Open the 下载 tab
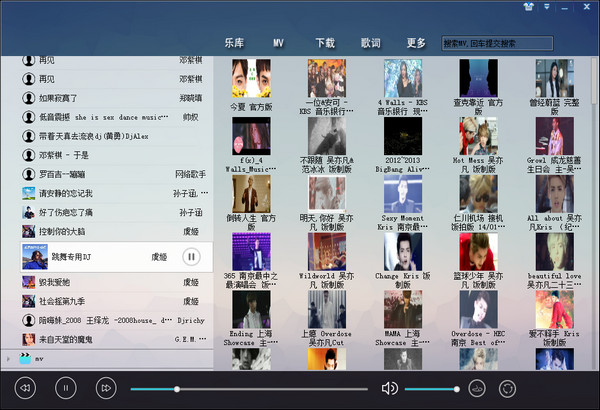The width and height of the screenshot is (600, 410). [325, 43]
